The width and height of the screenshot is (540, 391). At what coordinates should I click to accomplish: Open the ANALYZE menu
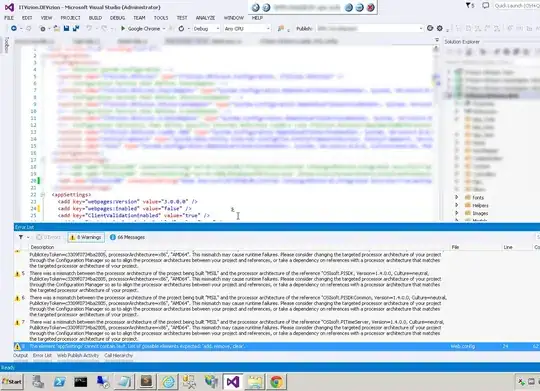[205, 18]
